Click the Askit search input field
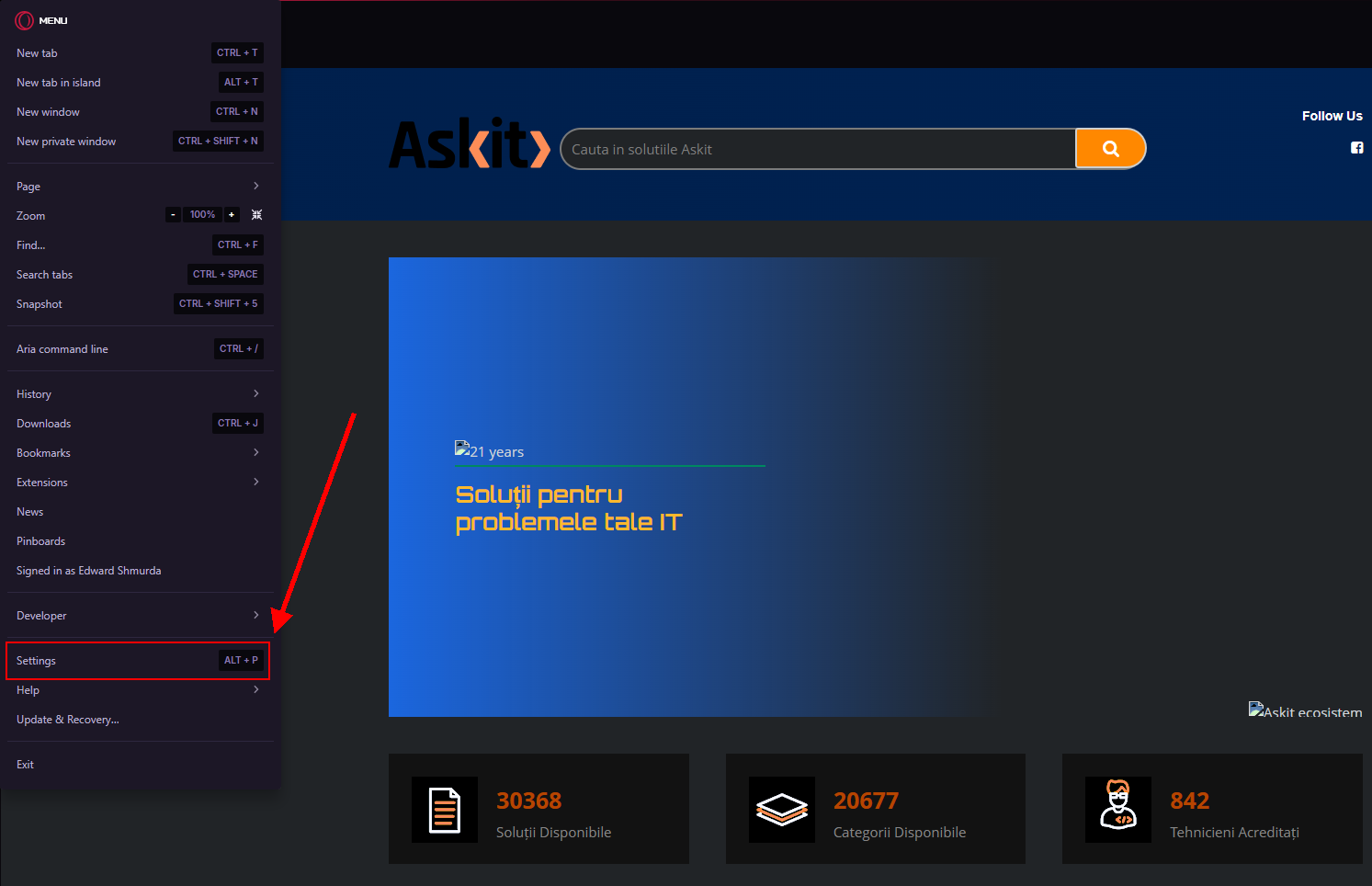This screenshot has height=886, width=1372. [818, 149]
